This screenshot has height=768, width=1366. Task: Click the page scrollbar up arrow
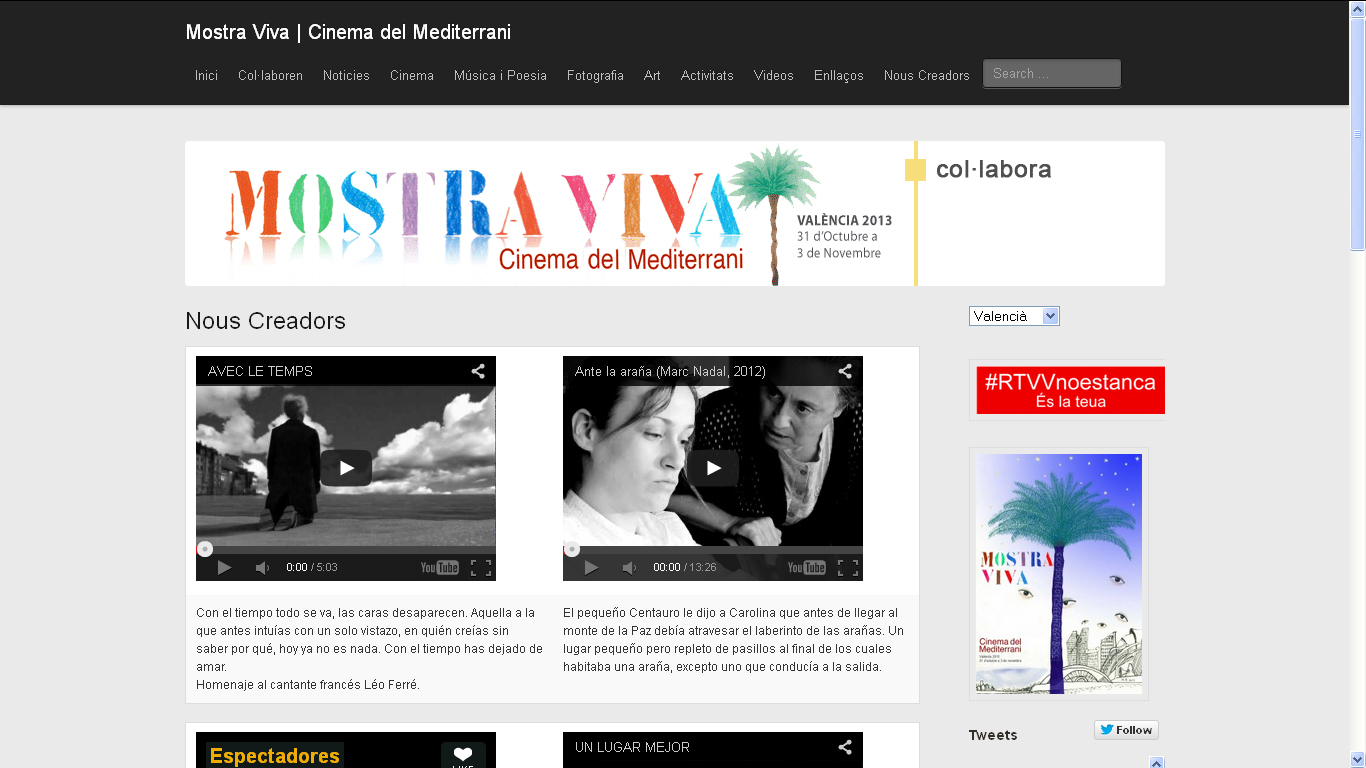pyautogui.click(x=1358, y=8)
